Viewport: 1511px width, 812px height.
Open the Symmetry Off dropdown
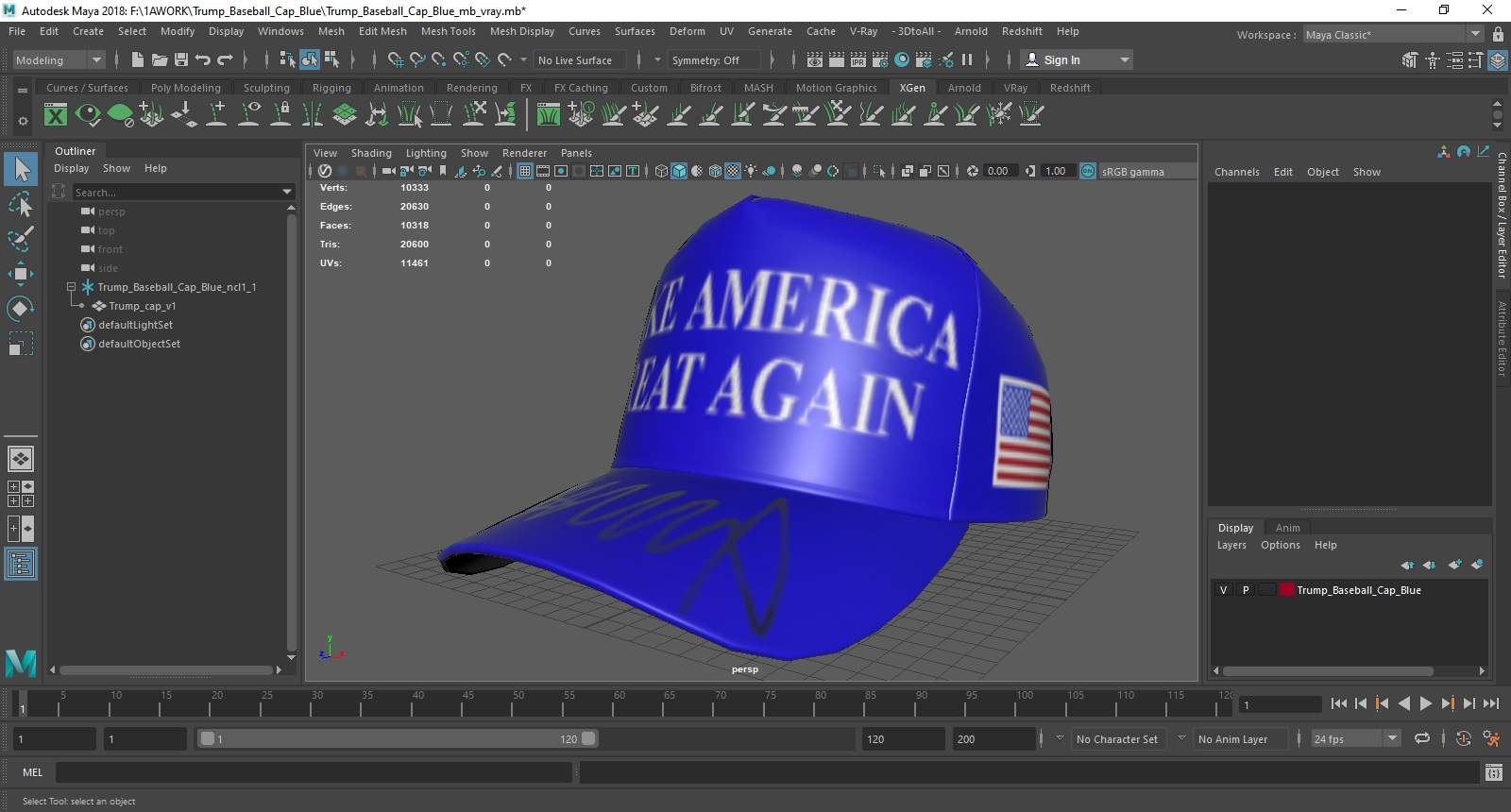(712, 59)
